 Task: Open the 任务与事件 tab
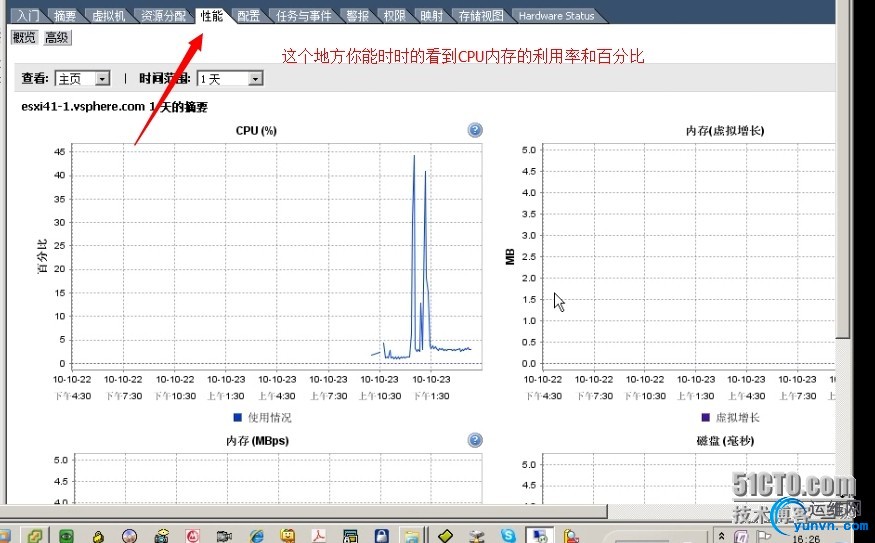click(x=304, y=16)
